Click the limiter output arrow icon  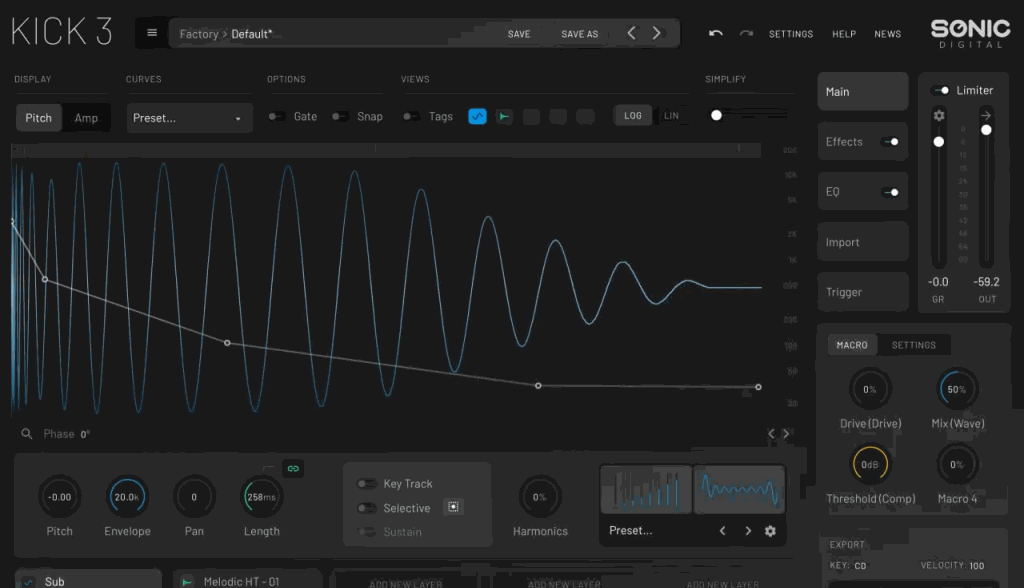(986, 116)
